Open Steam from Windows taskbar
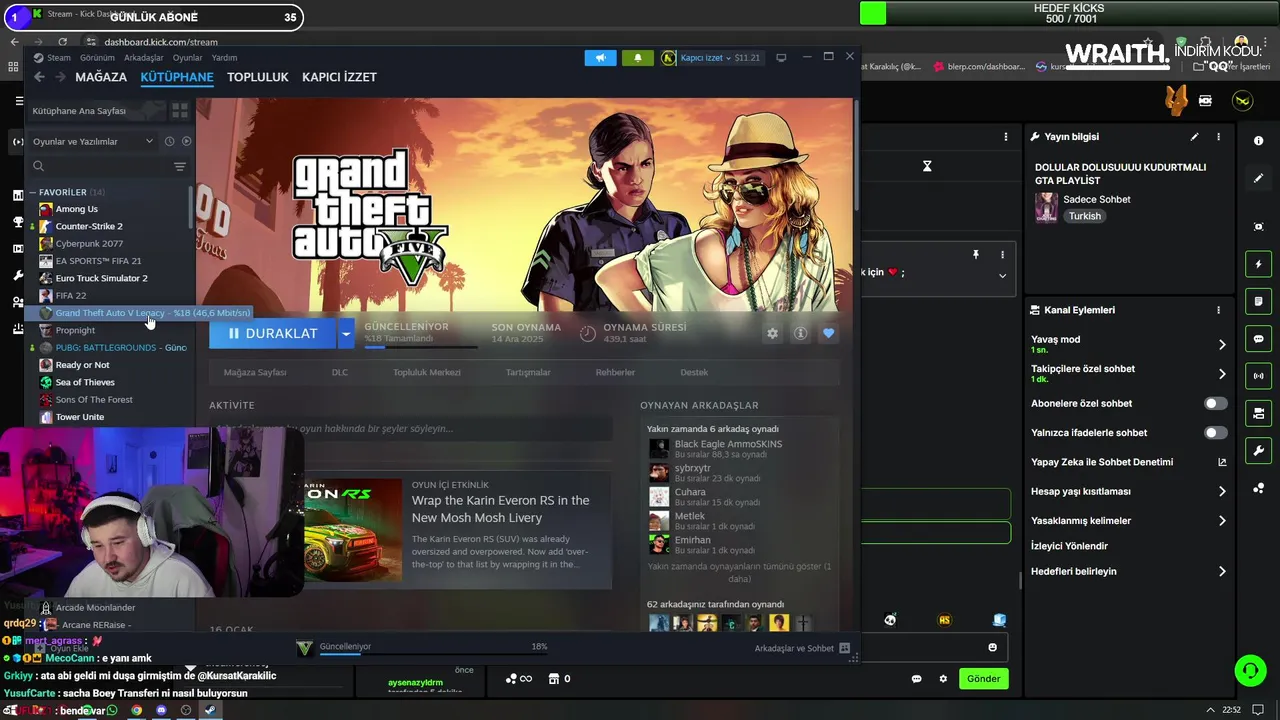This screenshot has height=720, width=1280. (210, 710)
